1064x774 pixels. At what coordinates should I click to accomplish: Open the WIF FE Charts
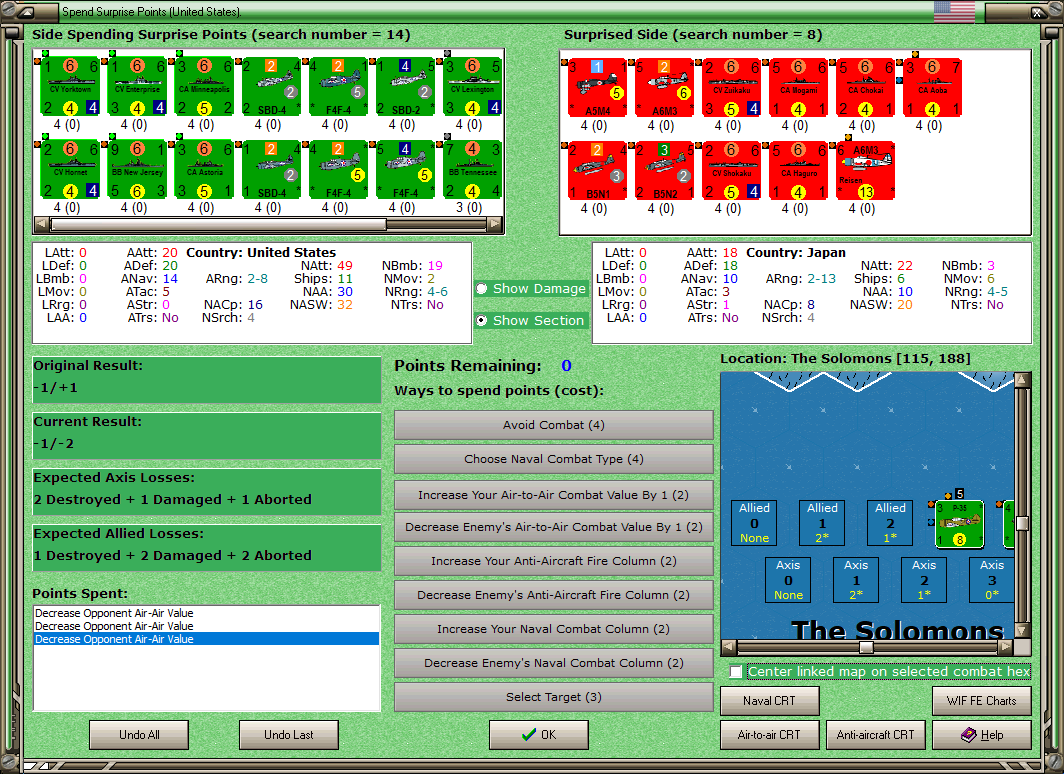pyautogui.click(x=982, y=701)
